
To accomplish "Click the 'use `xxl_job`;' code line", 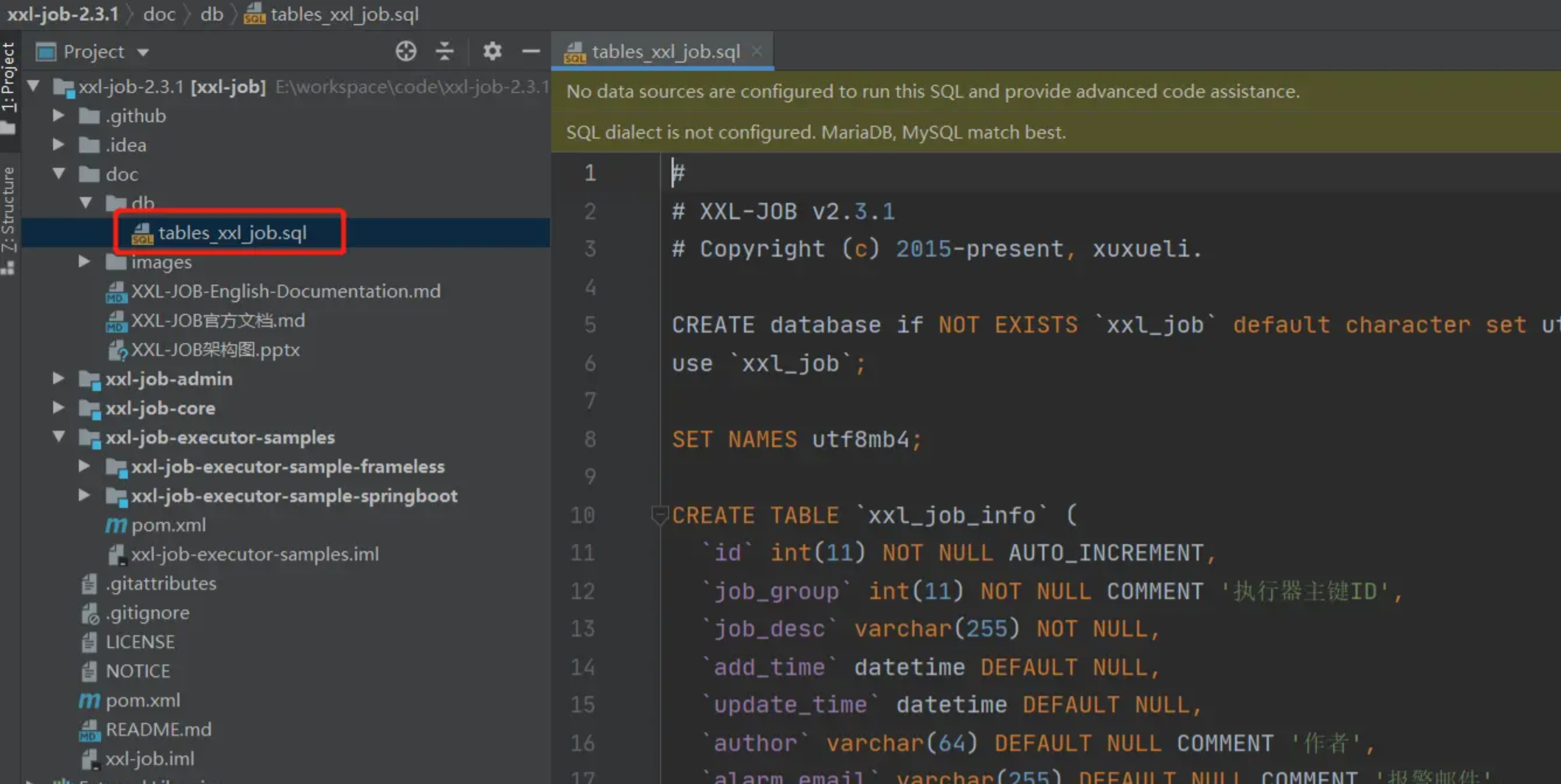I will point(769,363).
